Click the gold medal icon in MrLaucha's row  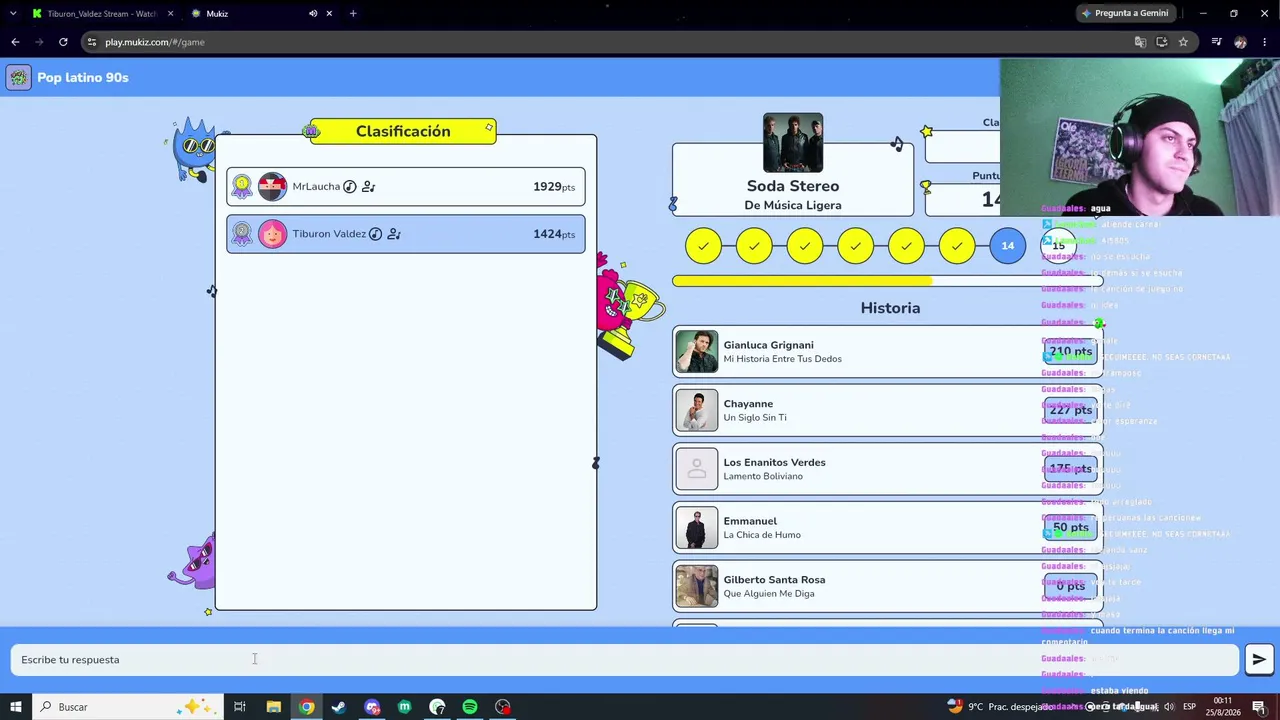[x=242, y=187]
